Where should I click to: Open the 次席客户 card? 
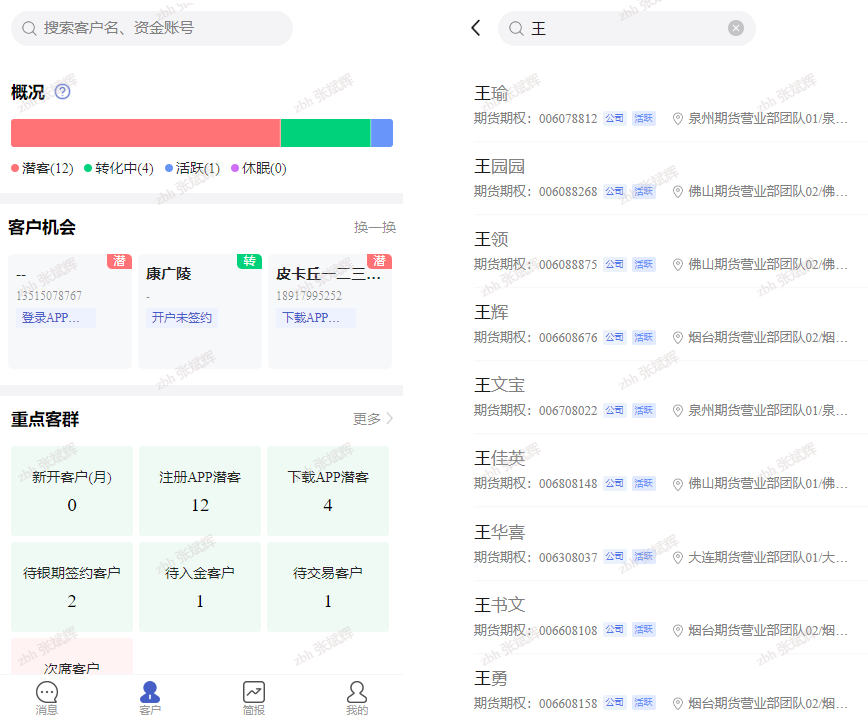(72, 657)
